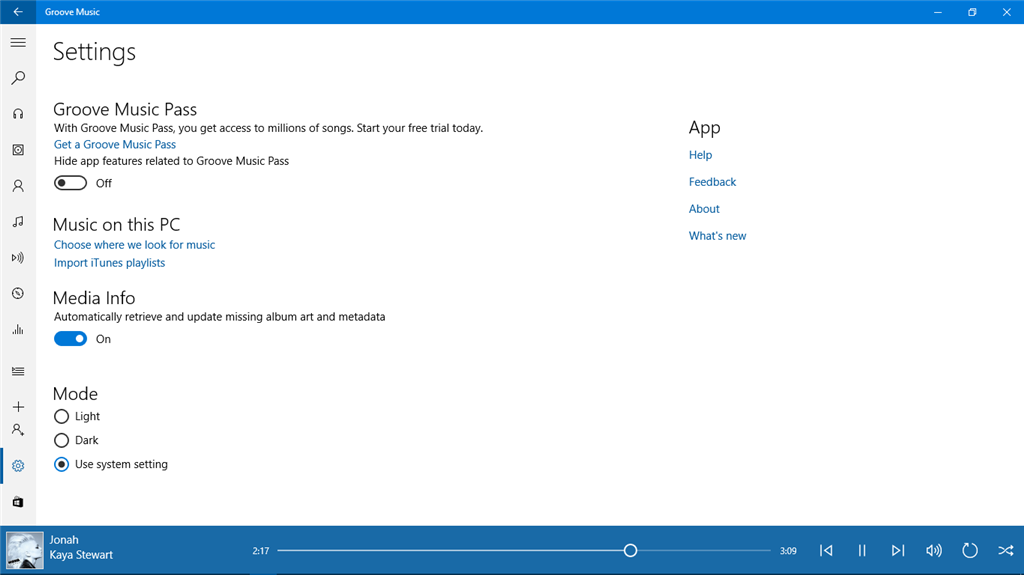Toggle repeat mode

click(970, 551)
